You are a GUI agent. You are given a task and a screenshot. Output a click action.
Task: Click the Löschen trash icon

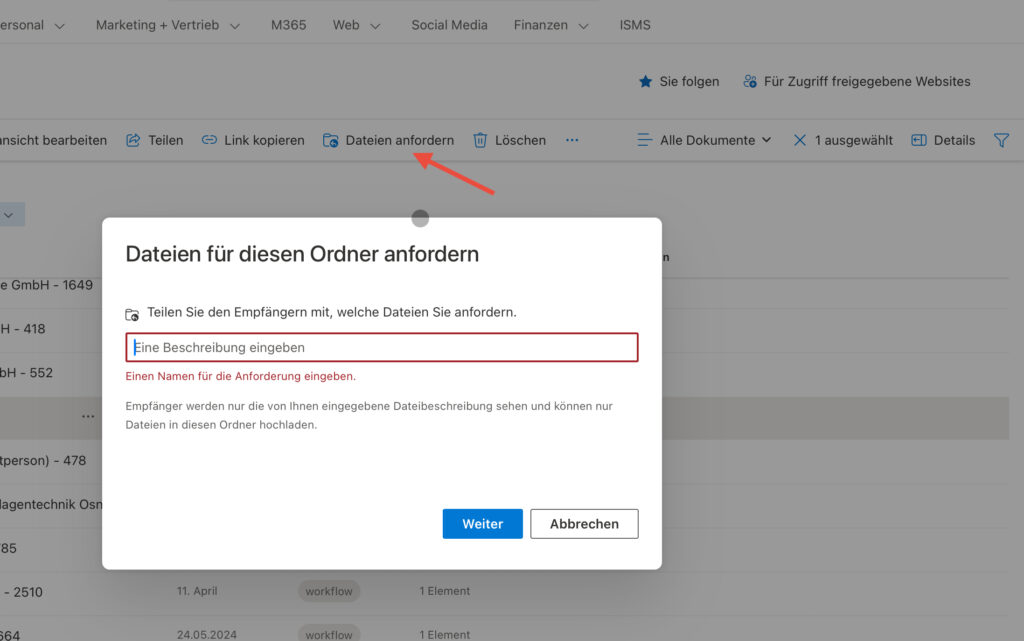pyautogui.click(x=480, y=141)
